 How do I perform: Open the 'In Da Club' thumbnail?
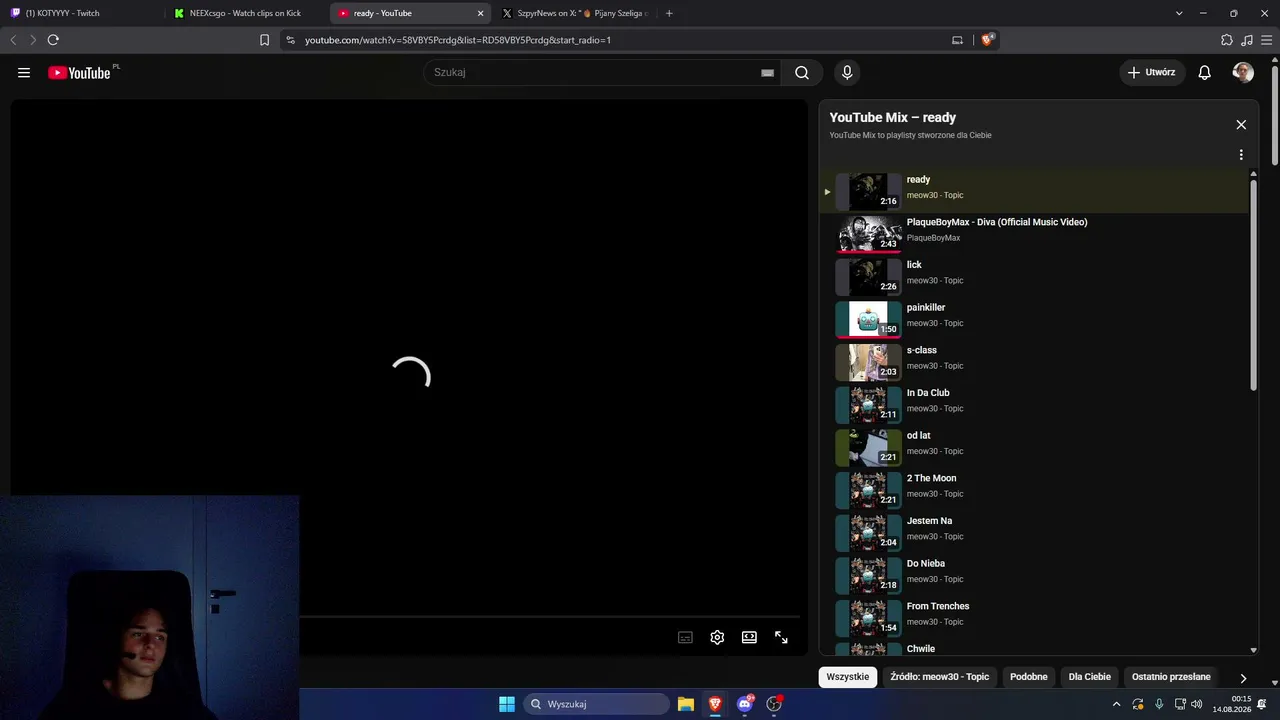[x=868, y=405]
